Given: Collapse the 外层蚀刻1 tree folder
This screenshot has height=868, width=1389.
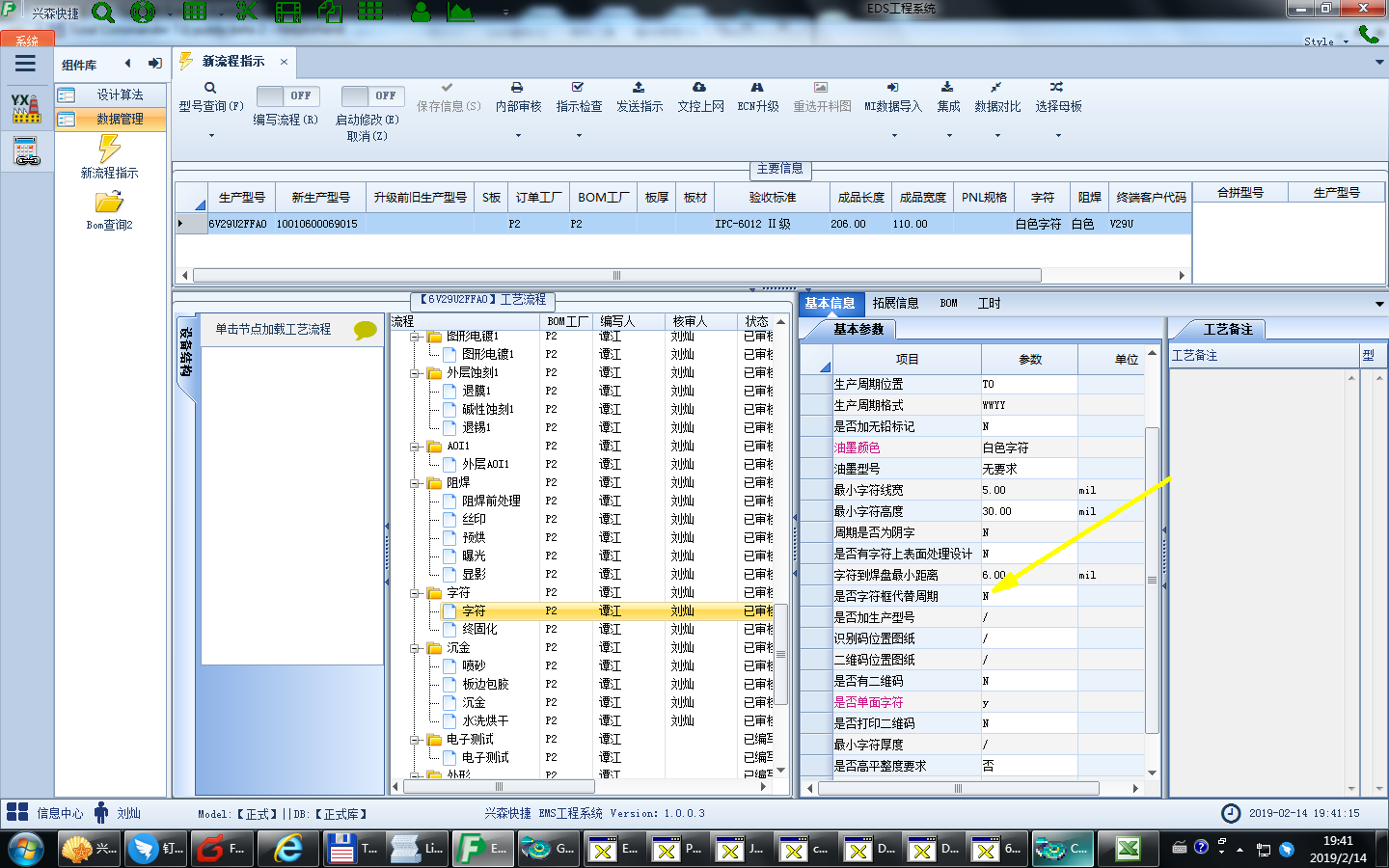Looking at the screenshot, I should (414, 372).
